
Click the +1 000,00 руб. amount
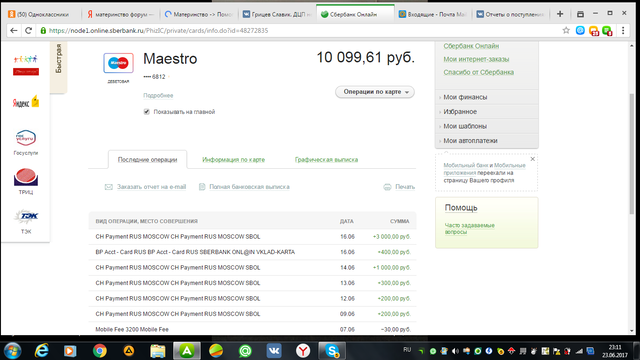coord(391,268)
